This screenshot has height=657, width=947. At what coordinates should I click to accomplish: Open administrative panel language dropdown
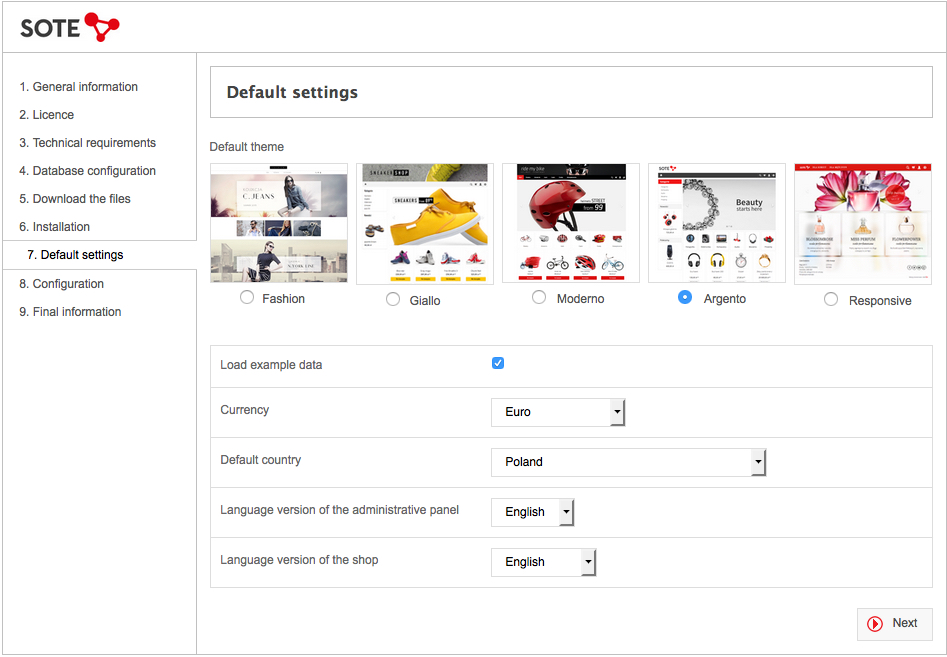pos(532,512)
